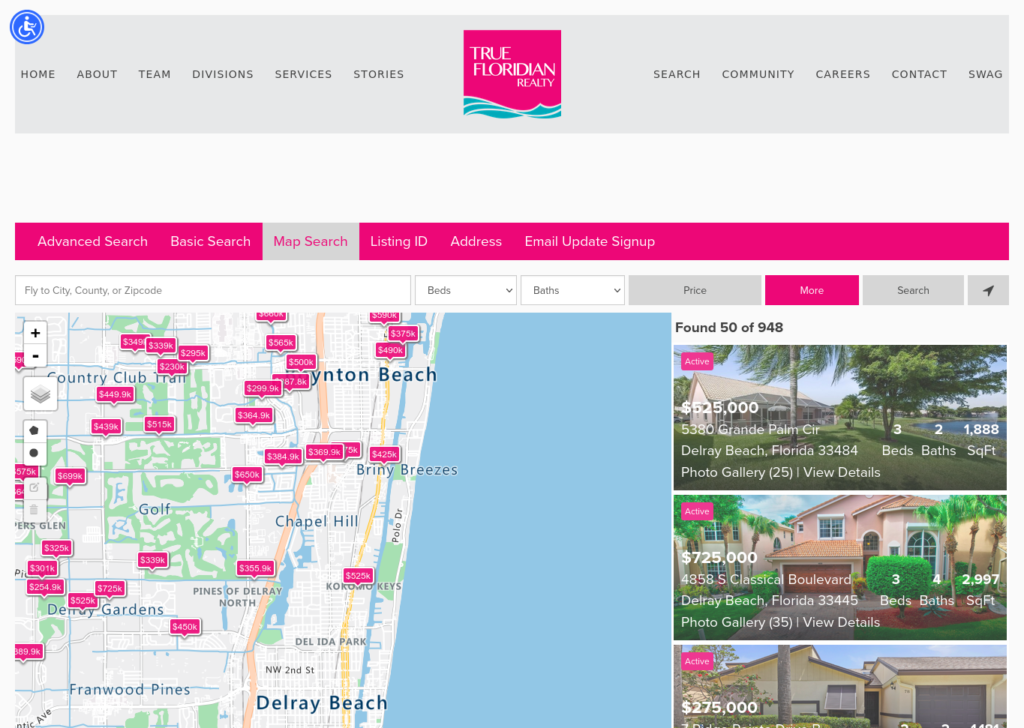Select the Map Search tab

point(311,242)
